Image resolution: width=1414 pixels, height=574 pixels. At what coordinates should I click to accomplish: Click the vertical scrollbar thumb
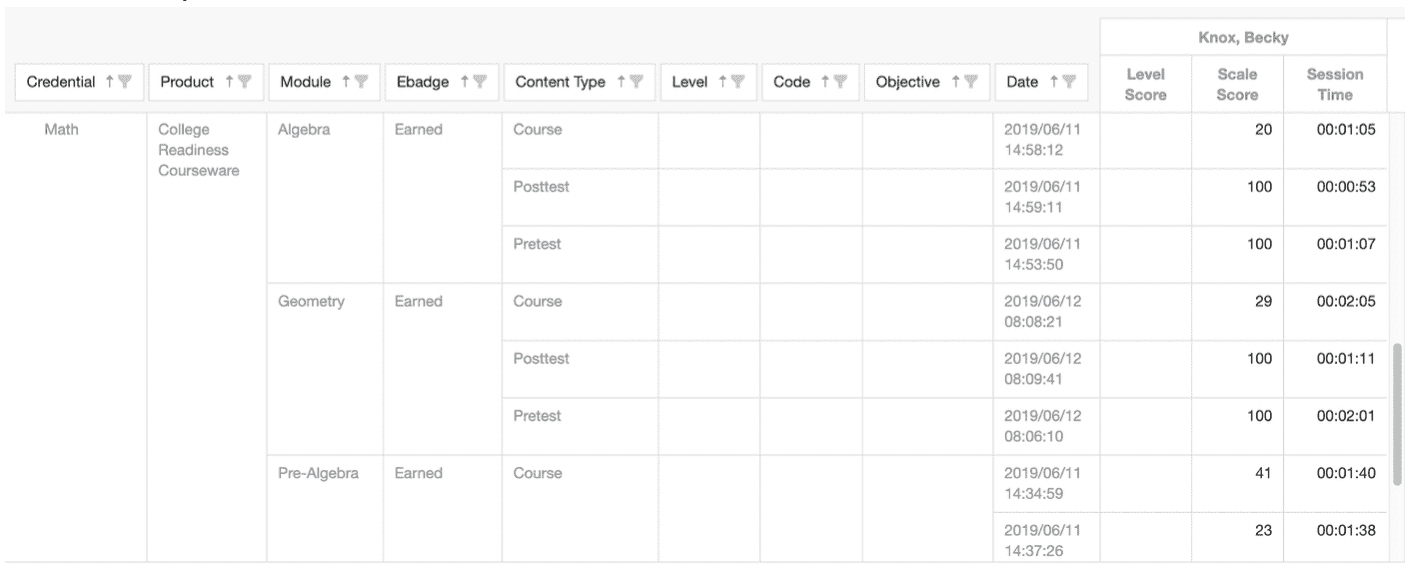[1397, 413]
